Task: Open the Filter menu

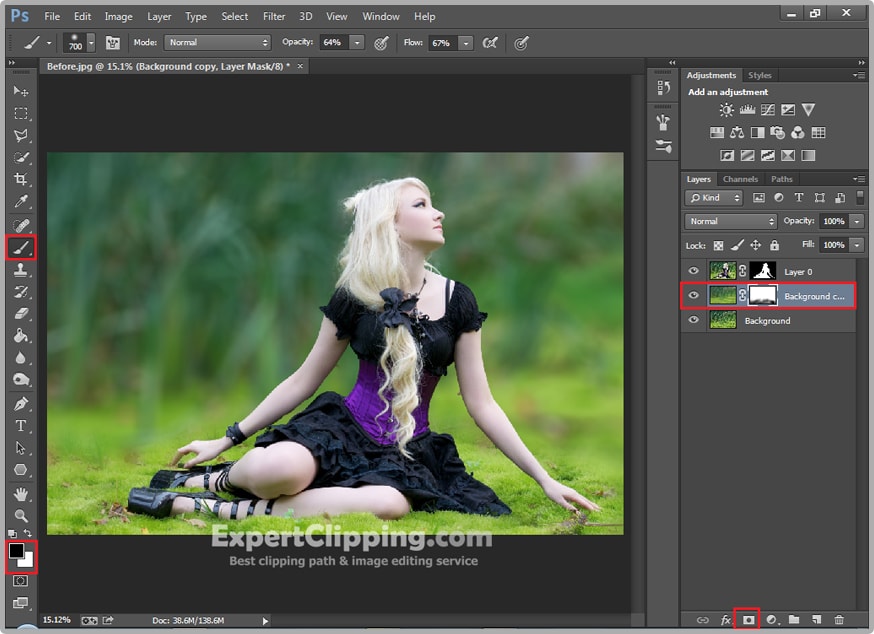Action: click(x=274, y=16)
